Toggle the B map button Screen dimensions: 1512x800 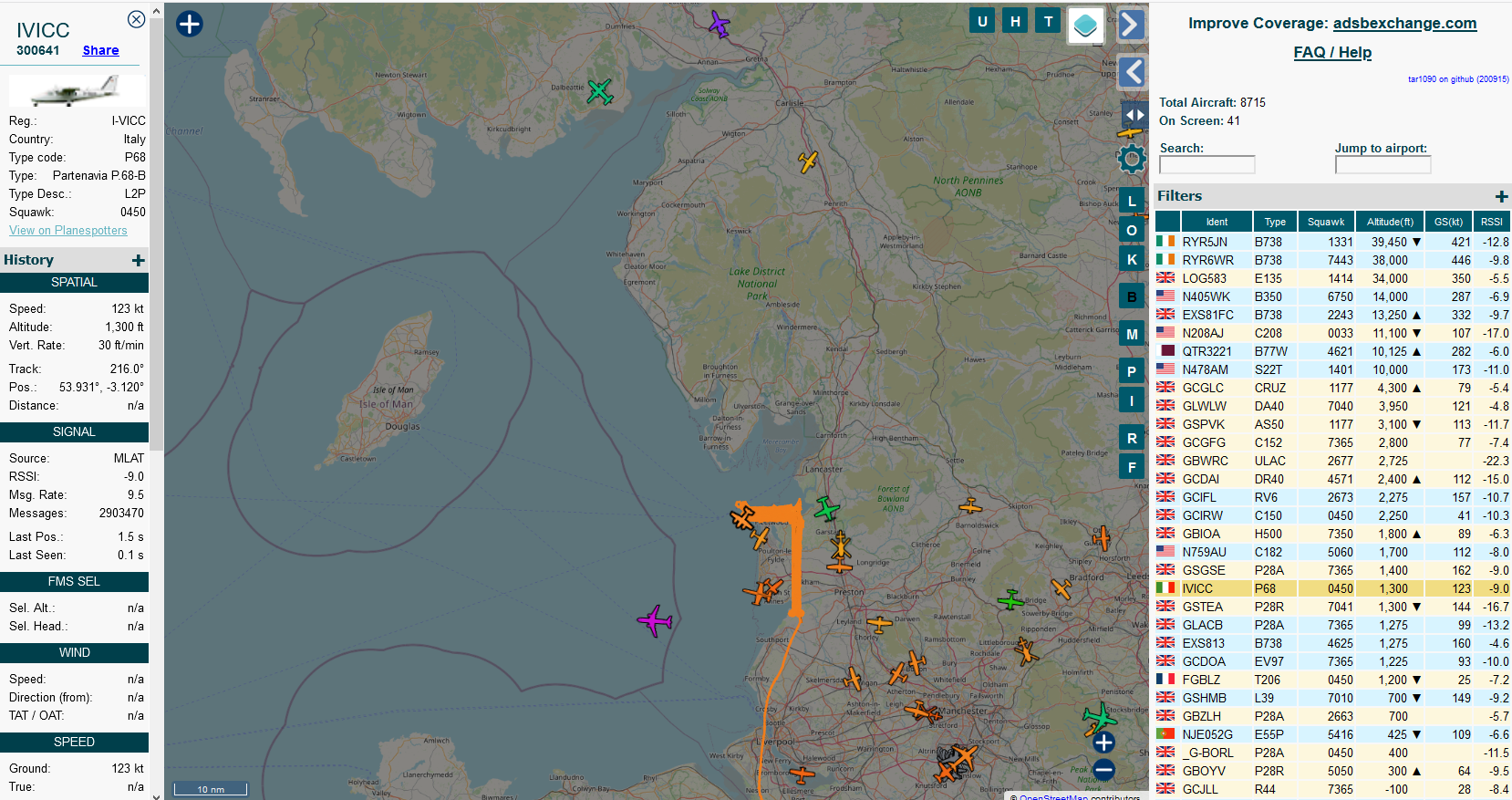1132,296
